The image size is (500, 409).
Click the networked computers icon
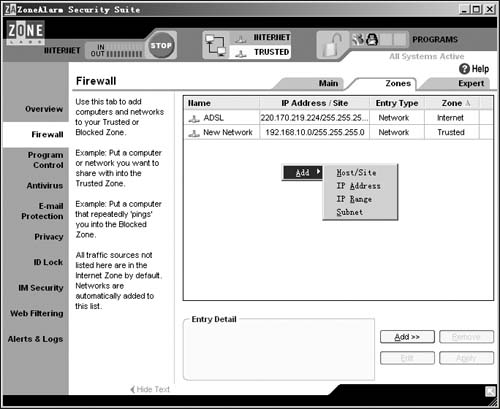pyautogui.click(x=215, y=45)
